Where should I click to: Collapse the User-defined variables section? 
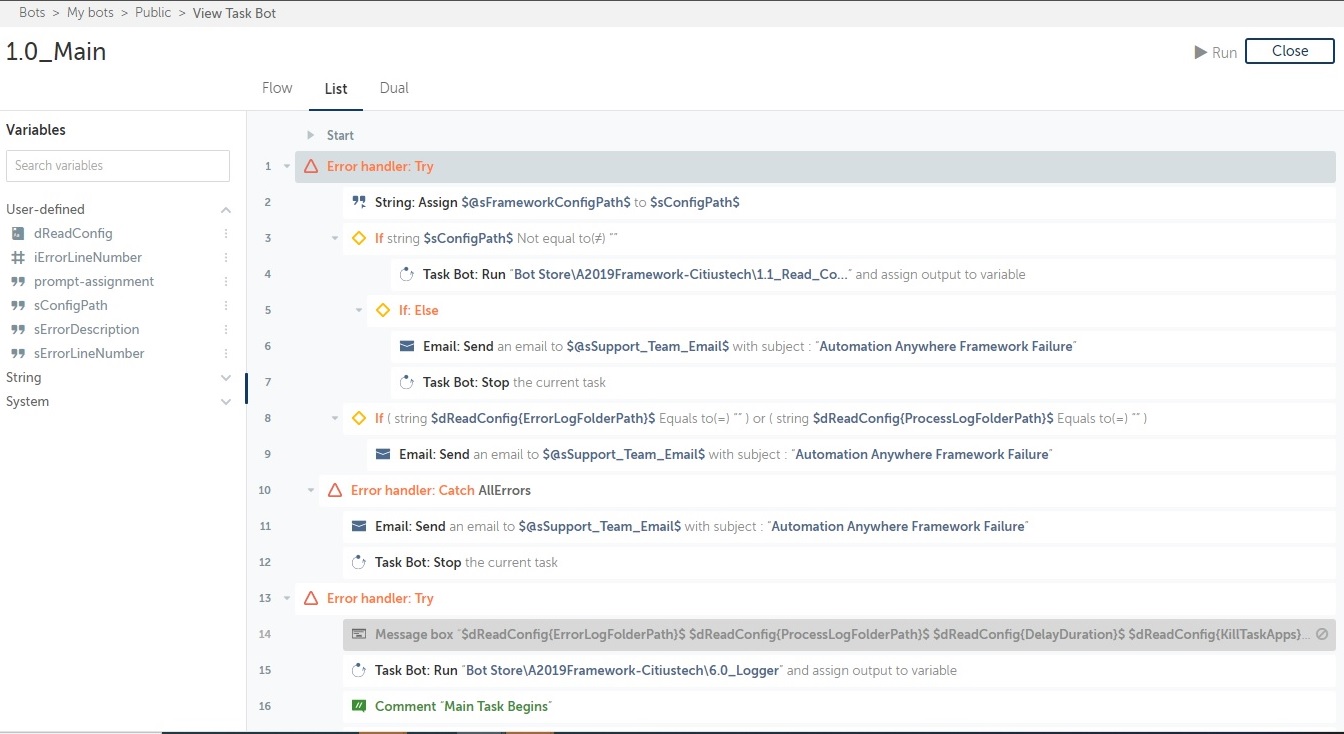(226, 210)
